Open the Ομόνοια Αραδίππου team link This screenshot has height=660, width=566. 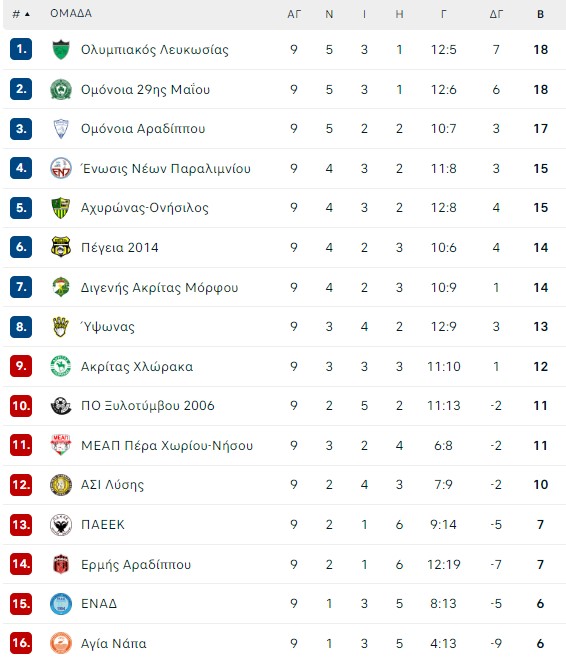[x=143, y=128]
